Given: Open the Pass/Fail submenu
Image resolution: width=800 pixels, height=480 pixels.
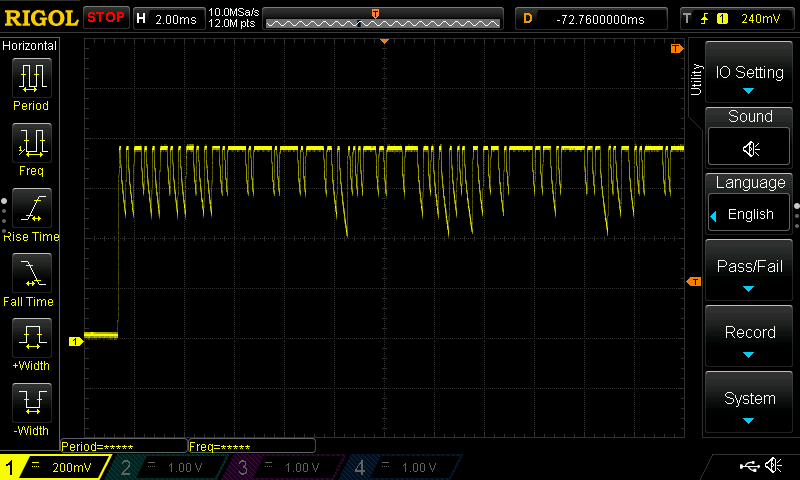Looking at the screenshot, I should pyautogui.click(x=748, y=271).
